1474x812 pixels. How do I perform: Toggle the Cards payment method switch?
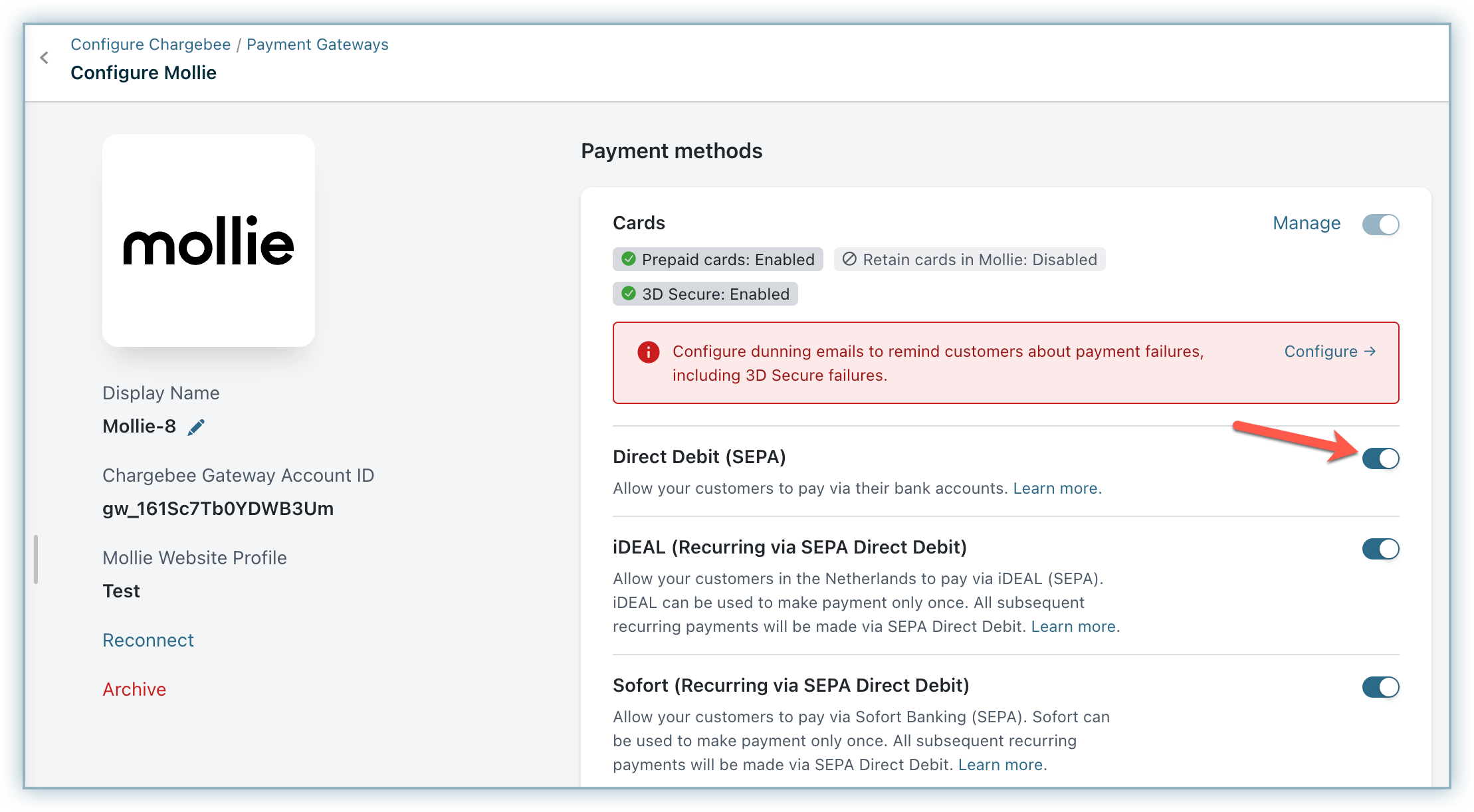(x=1380, y=225)
